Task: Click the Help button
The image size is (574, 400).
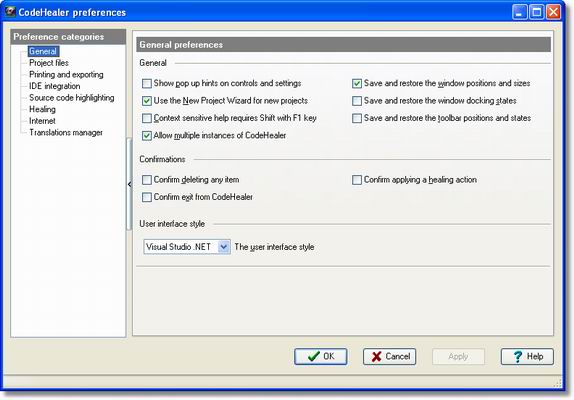Action: 527,356
